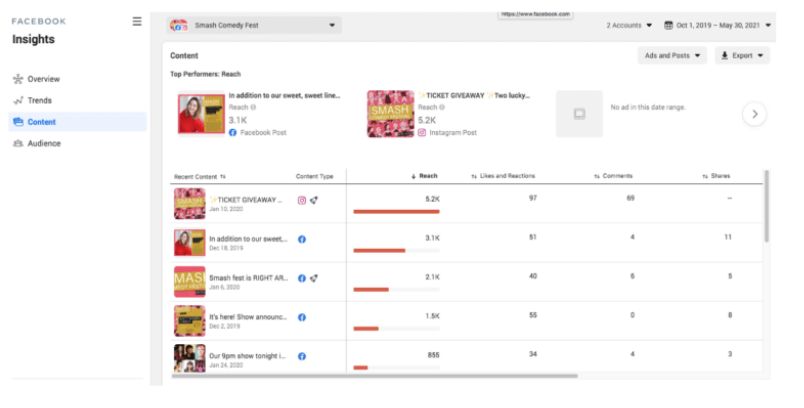This screenshot has width=804, height=408.
Task: Click the 855 reach value
Action: [x=433, y=355]
